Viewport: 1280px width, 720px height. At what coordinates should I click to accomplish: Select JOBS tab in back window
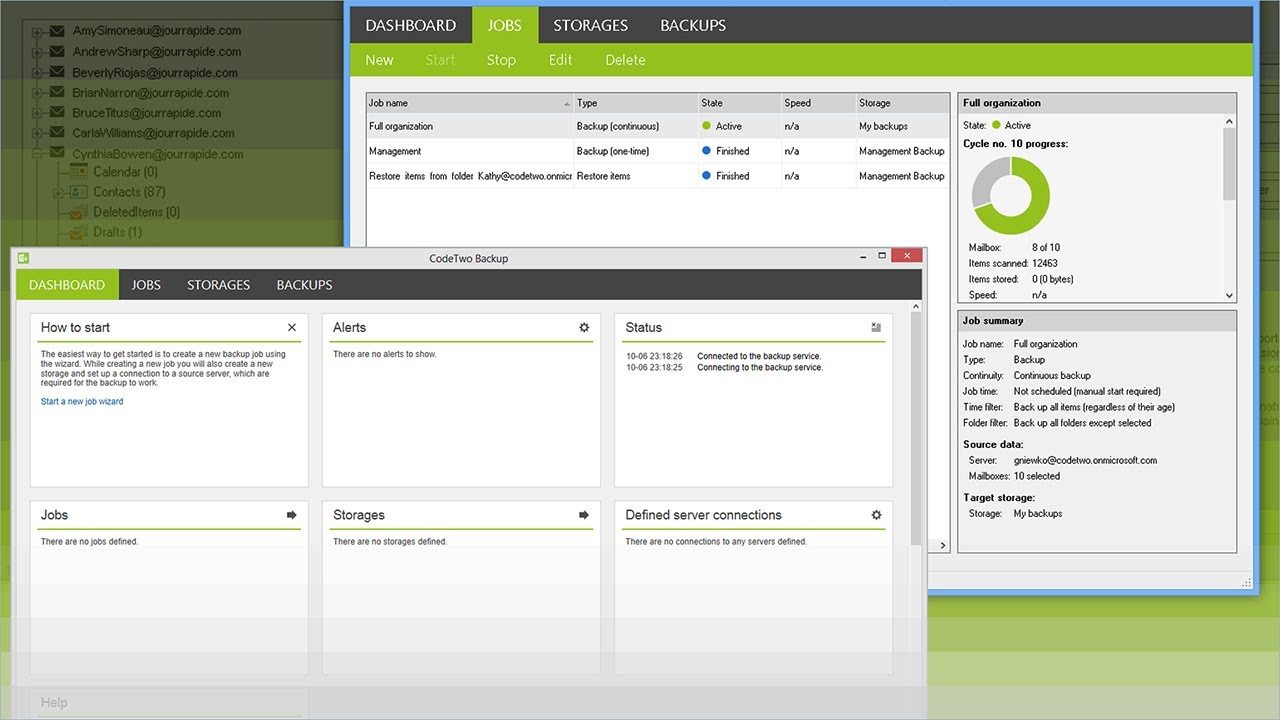click(505, 25)
